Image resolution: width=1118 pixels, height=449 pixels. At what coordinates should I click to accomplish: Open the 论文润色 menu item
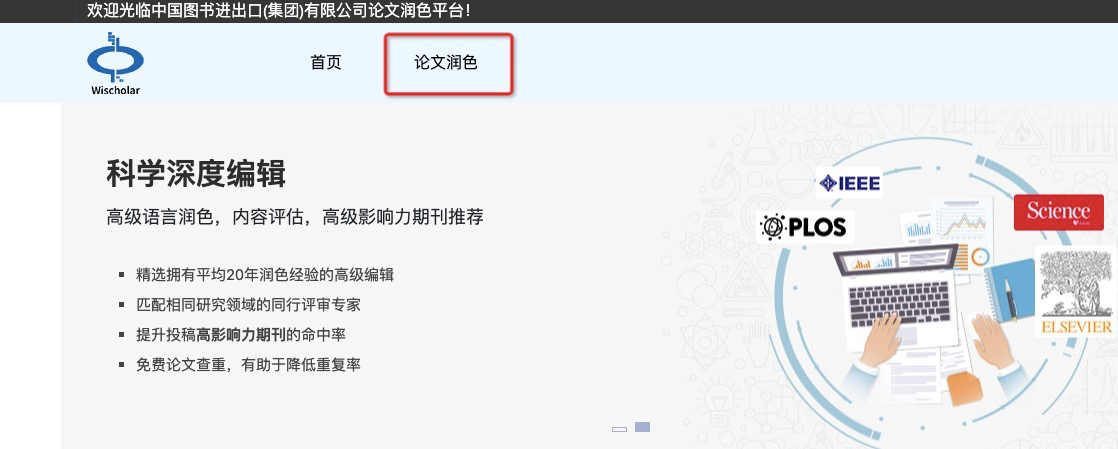click(x=447, y=63)
